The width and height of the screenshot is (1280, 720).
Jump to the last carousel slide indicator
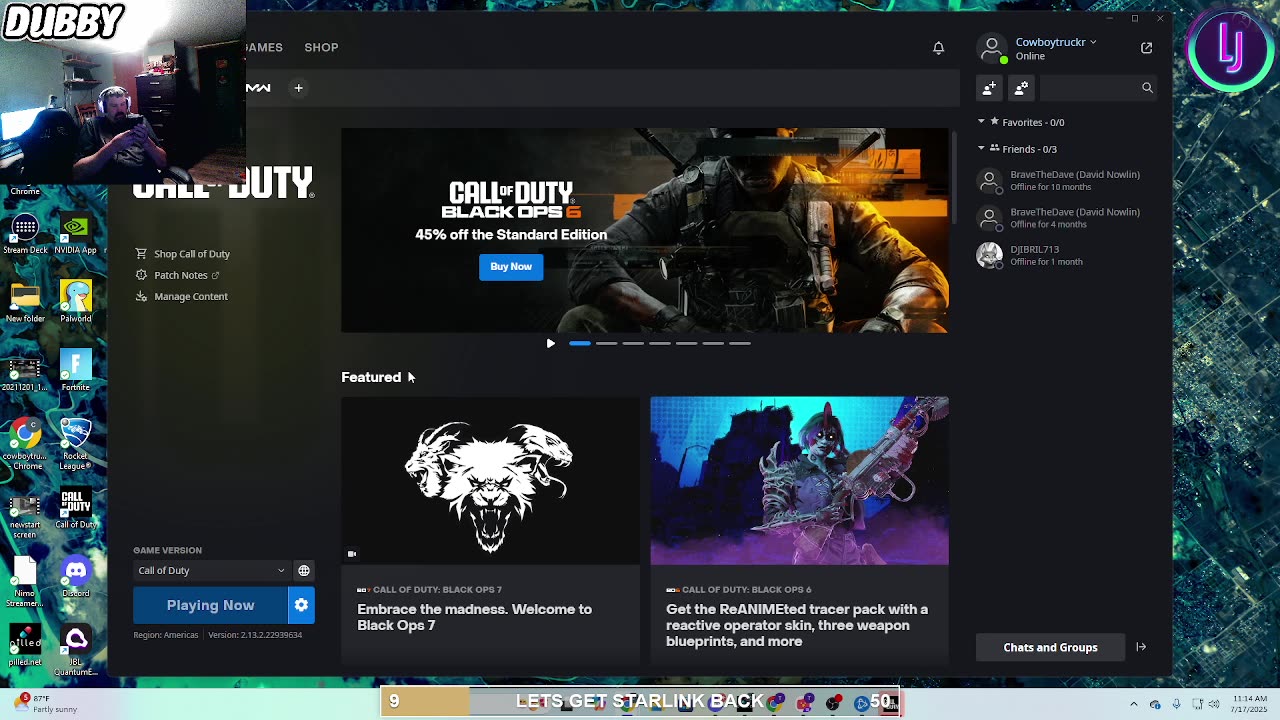coord(740,343)
